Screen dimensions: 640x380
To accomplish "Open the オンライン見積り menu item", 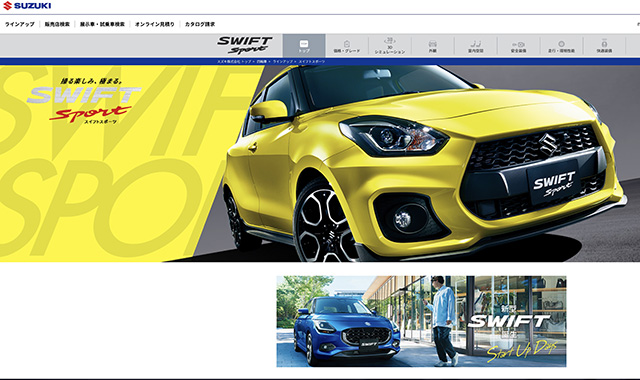I will pos(155,24).
